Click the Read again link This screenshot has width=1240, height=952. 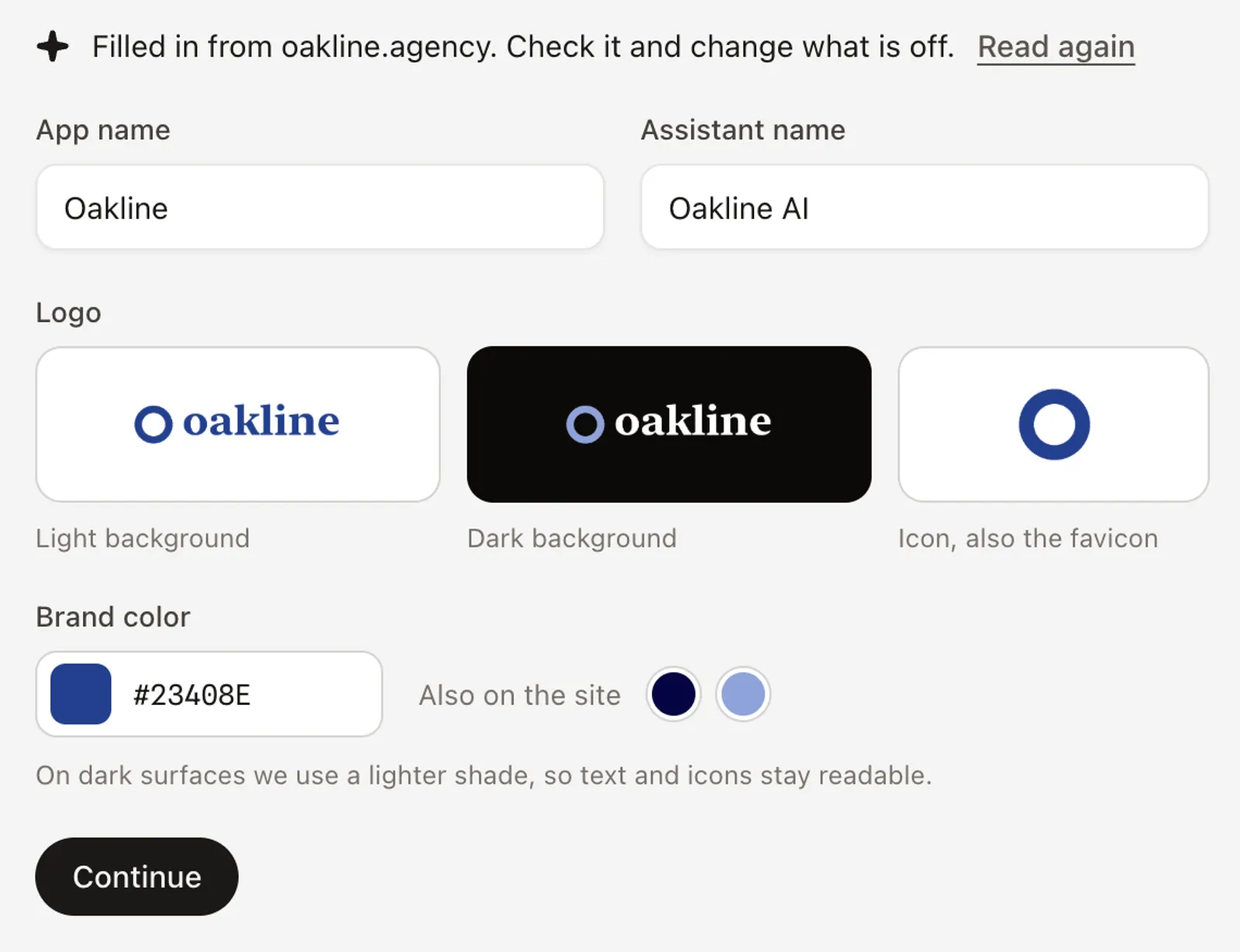(1056, 47)
